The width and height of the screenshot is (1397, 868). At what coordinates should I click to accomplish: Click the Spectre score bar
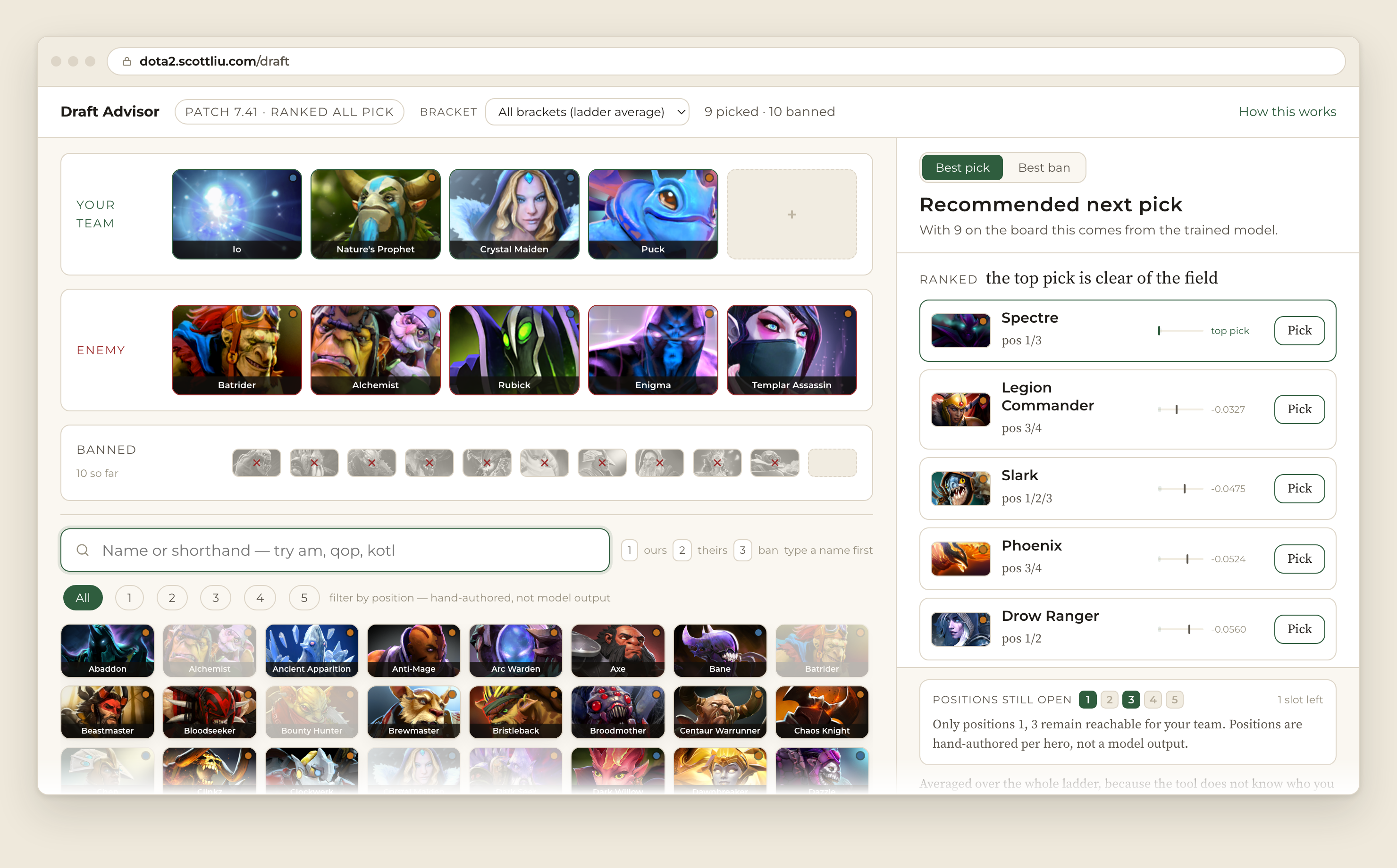[1180, 331]
